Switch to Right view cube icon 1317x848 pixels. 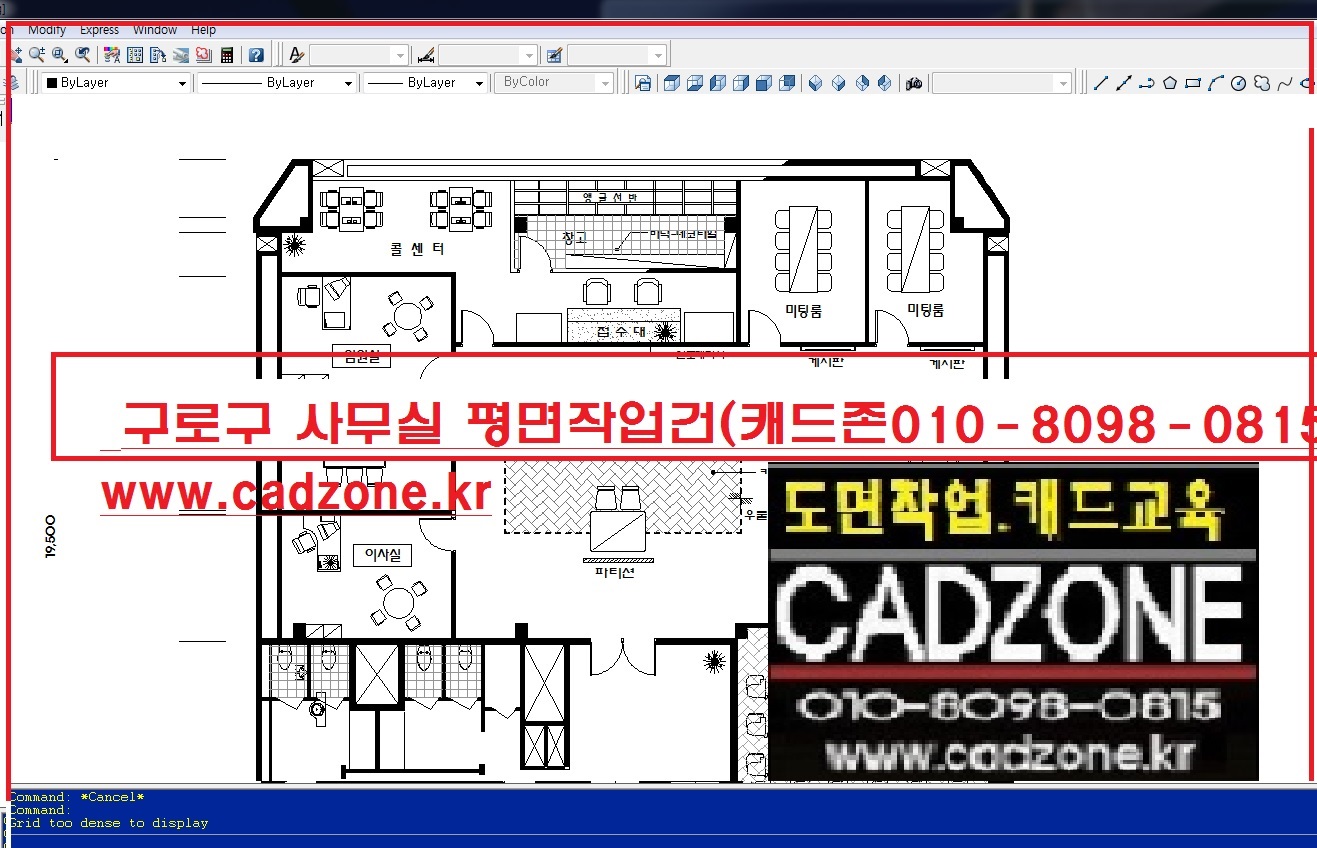pyautogui.click(x=741, y=83)
